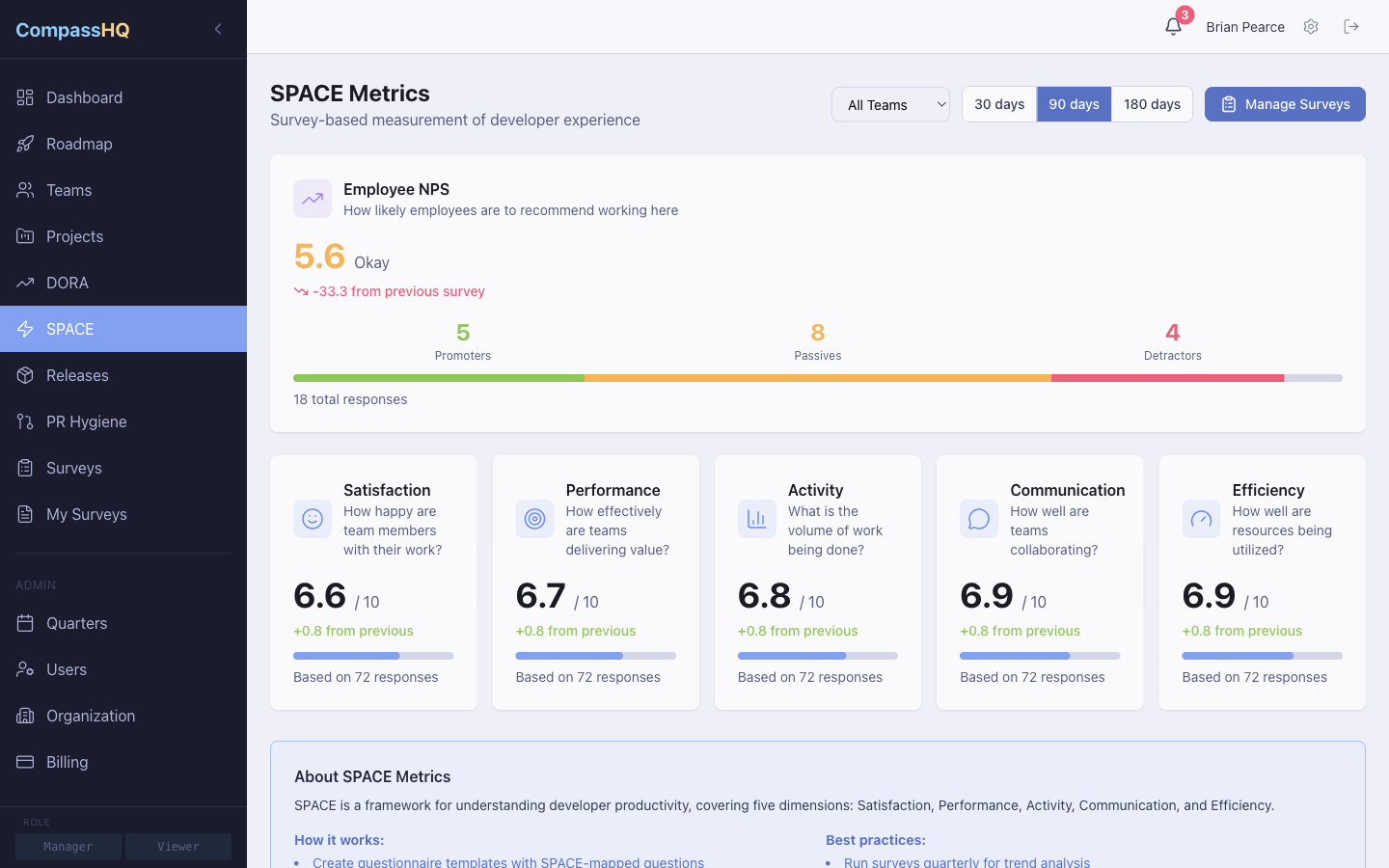Screen dimensions: 1389x868
Task: Open the Quarters admin section
Action: [77, 623]
